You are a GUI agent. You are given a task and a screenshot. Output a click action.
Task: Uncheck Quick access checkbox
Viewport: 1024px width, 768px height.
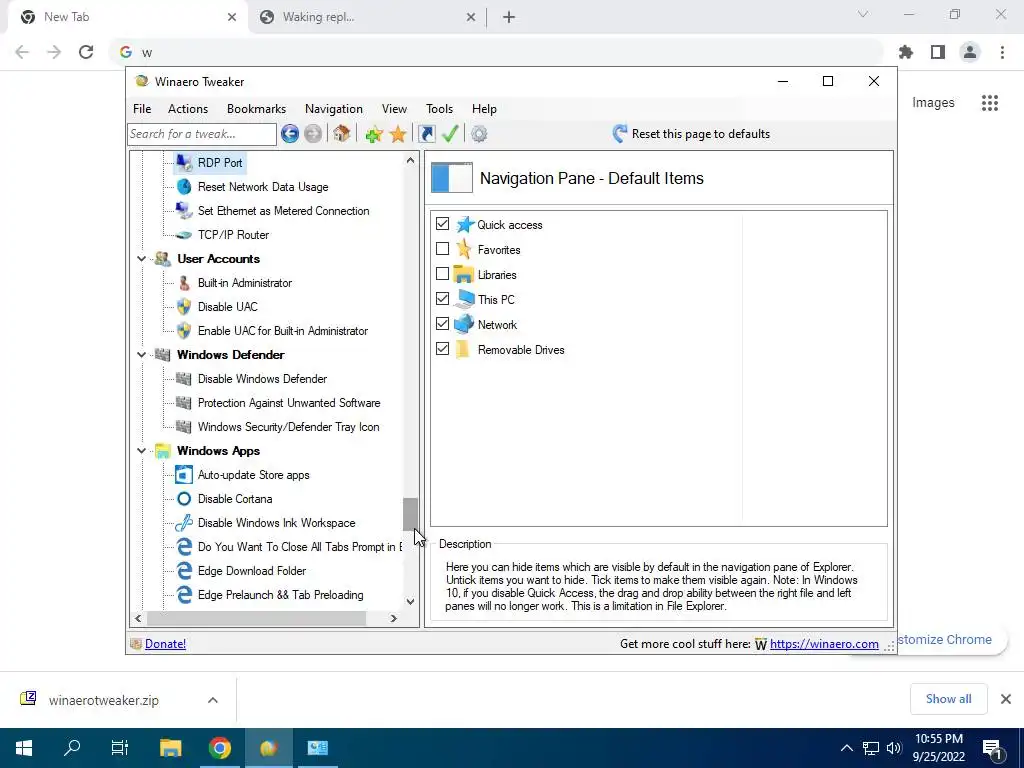point(443,224)
